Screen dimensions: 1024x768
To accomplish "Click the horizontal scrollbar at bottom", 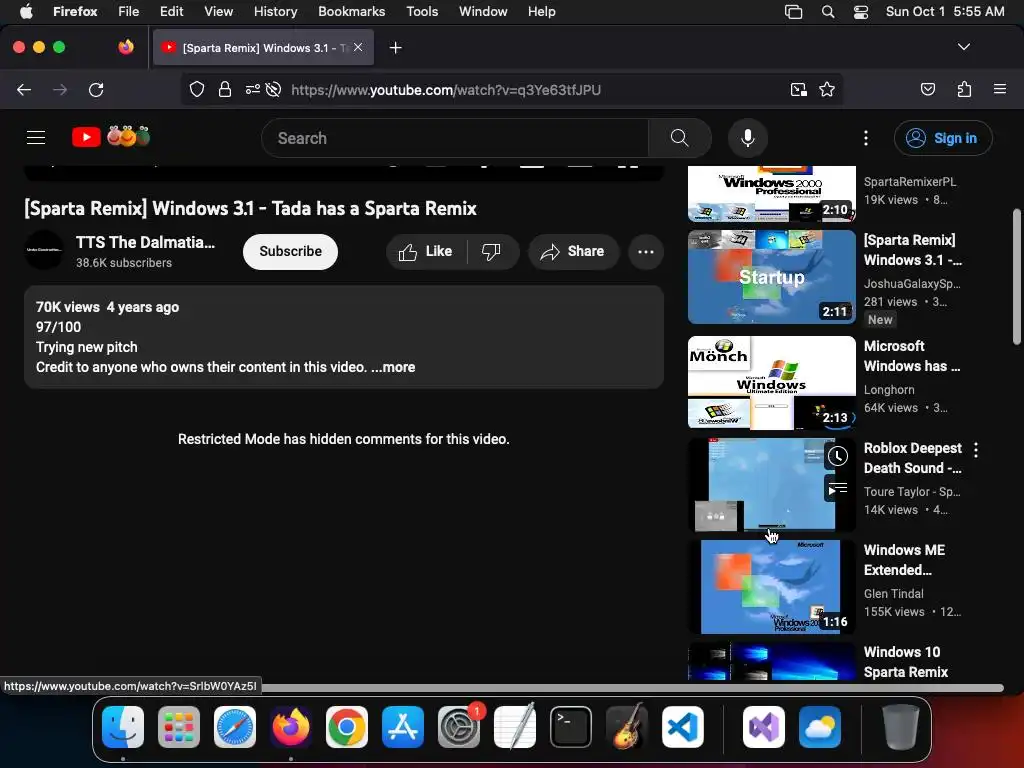I will 632,688.
